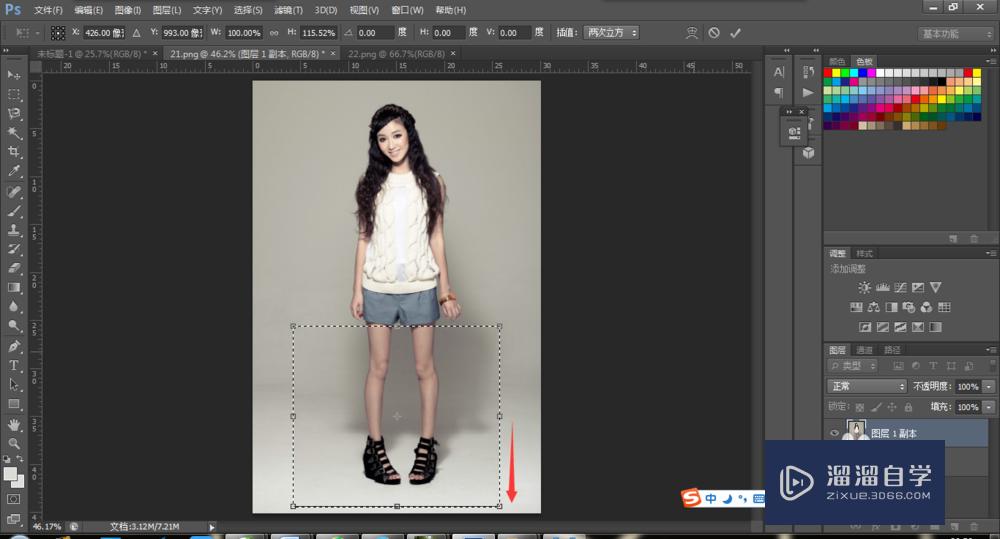Choose the Eyedropper tool
The width and height of the screenshot is (1000, 539).
(x=14, y=171)
